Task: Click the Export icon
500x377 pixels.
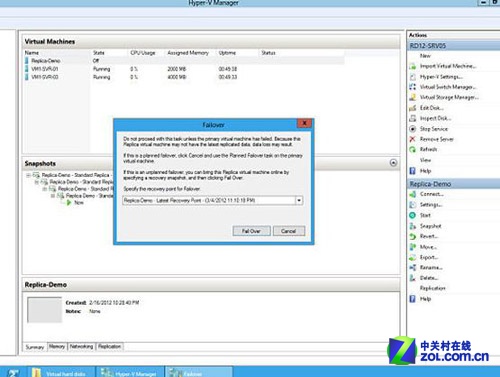Action: [413, 257]
